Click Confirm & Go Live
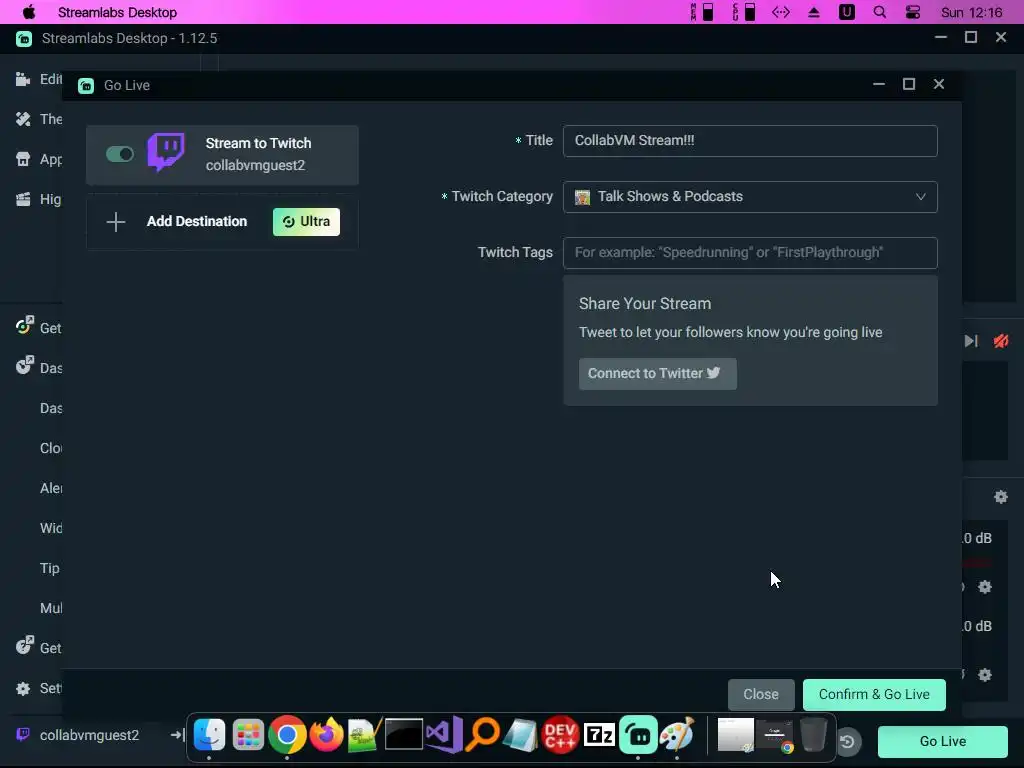This screenshot has width=1024, height=768. (874, 694)
